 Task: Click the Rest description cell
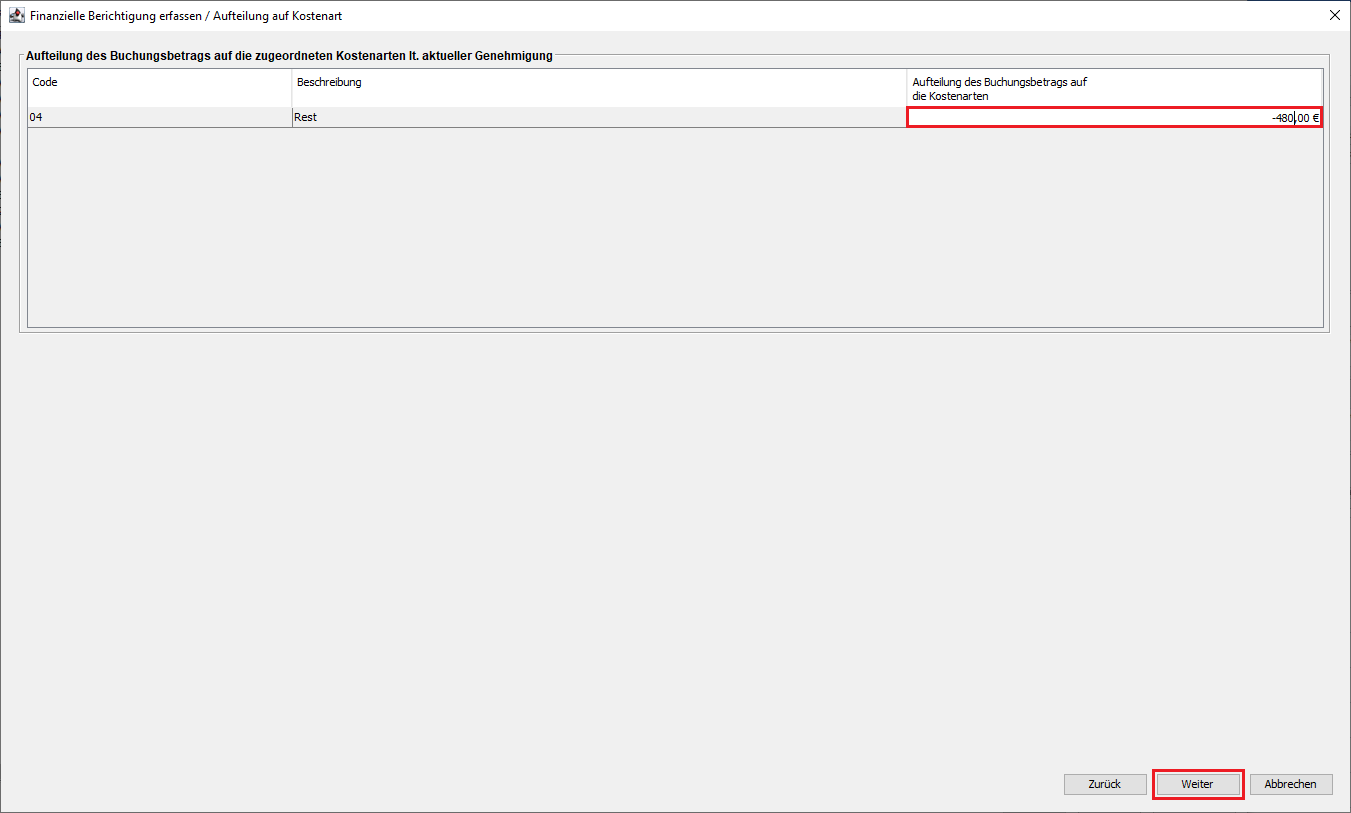click(598, 118)
